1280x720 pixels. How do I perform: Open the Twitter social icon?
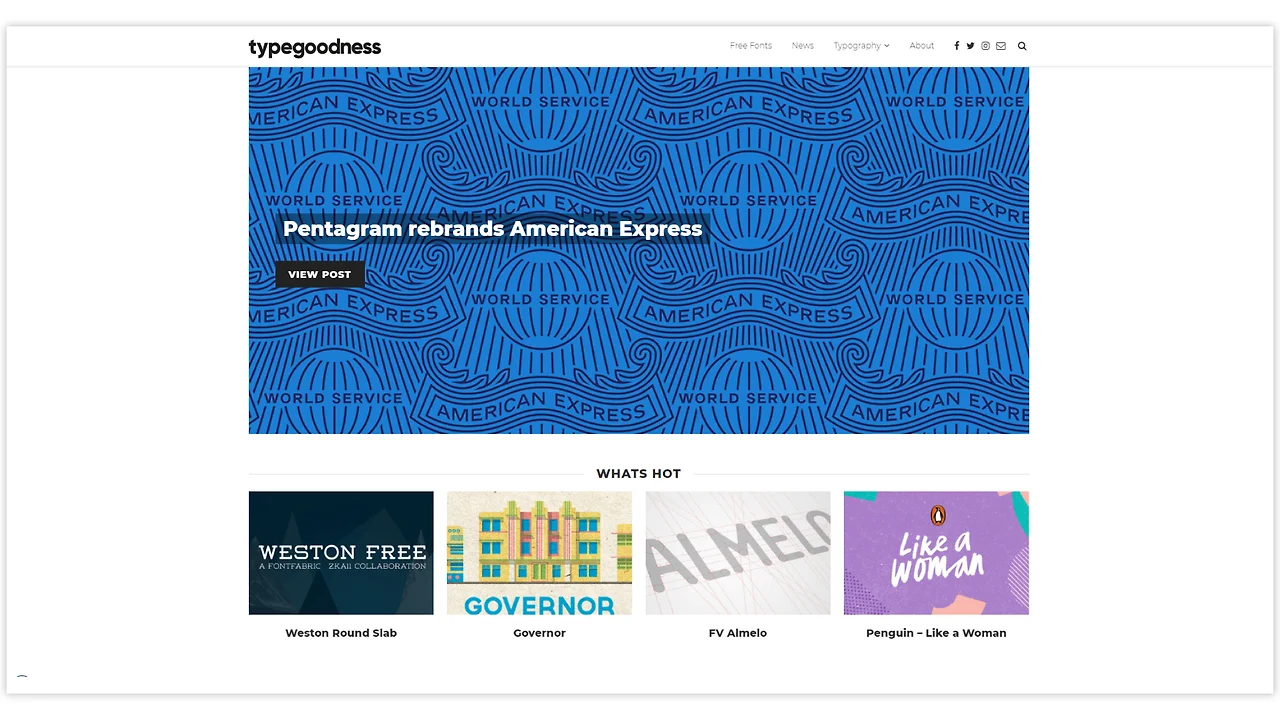(x=970, y=46)
